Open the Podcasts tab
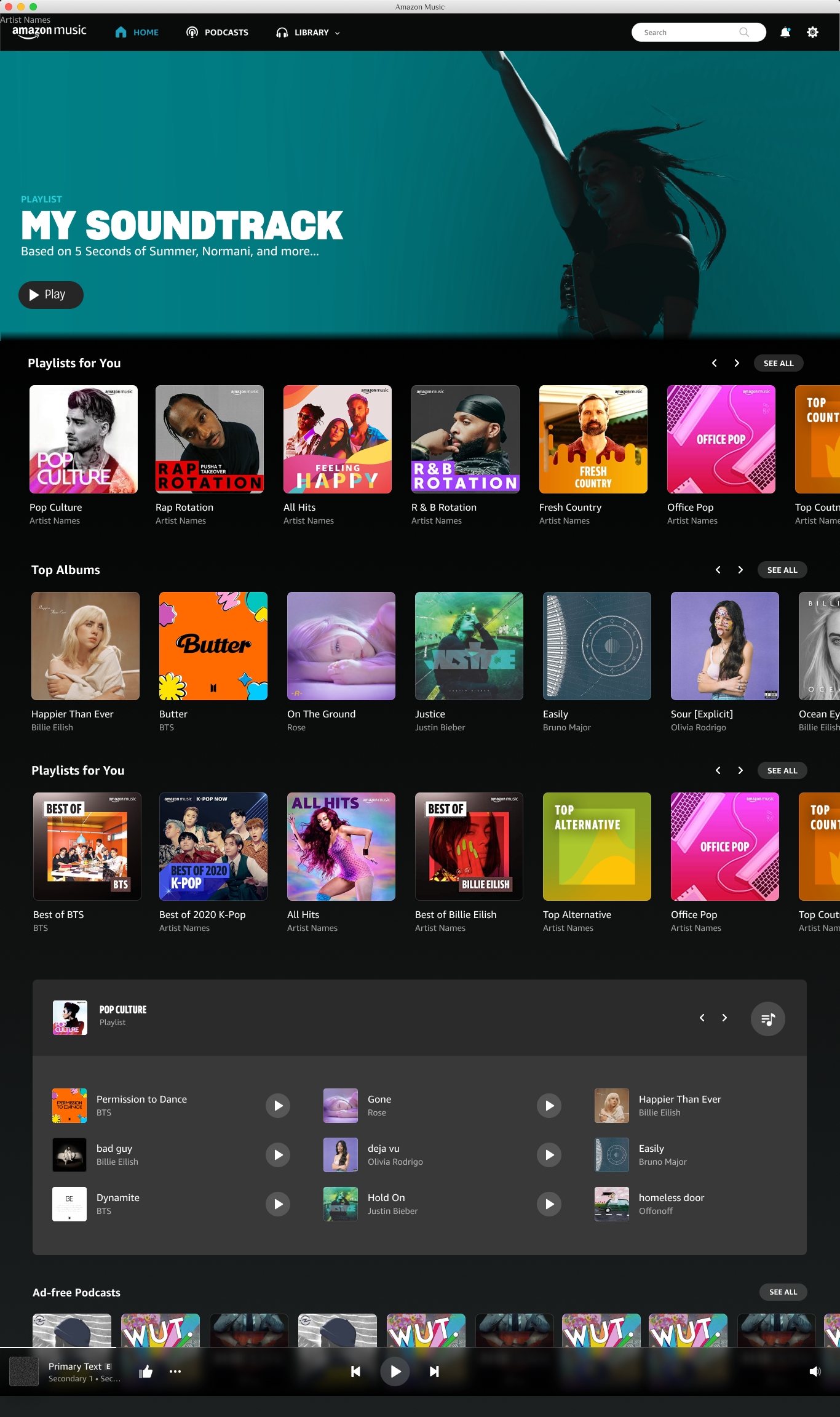840x1417 pixels. pos(218,33)
